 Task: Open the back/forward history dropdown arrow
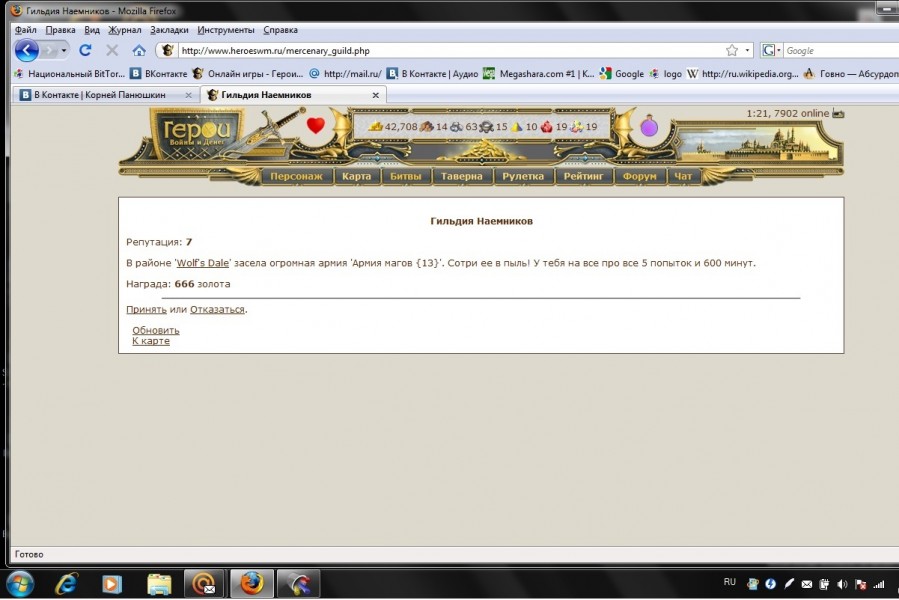tap(64, 50)
